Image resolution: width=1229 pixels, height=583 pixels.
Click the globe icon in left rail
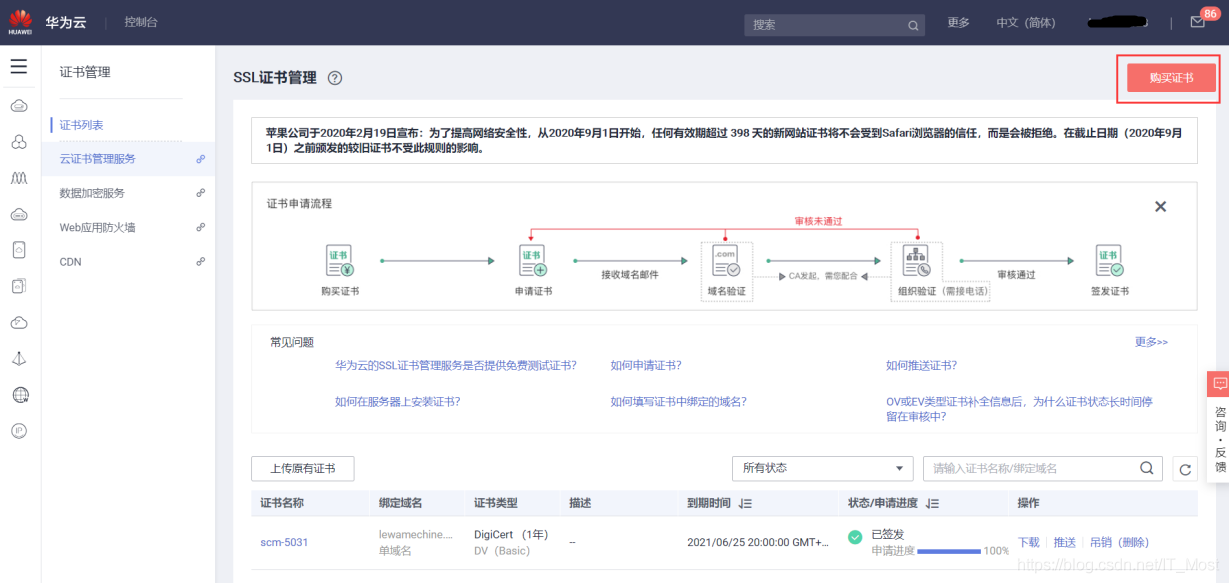[x=20, y=395]
